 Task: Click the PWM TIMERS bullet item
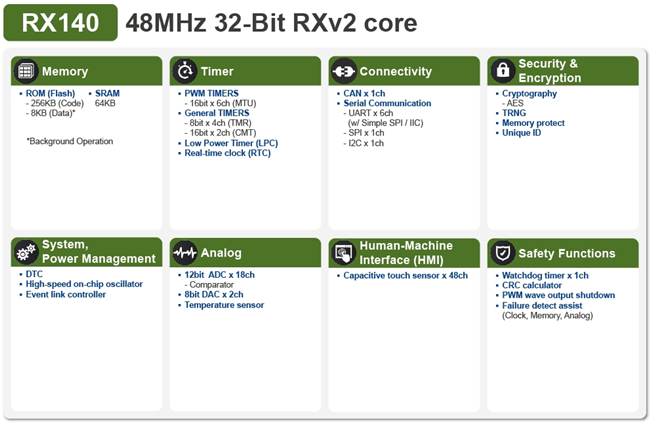tap(214, 93)
